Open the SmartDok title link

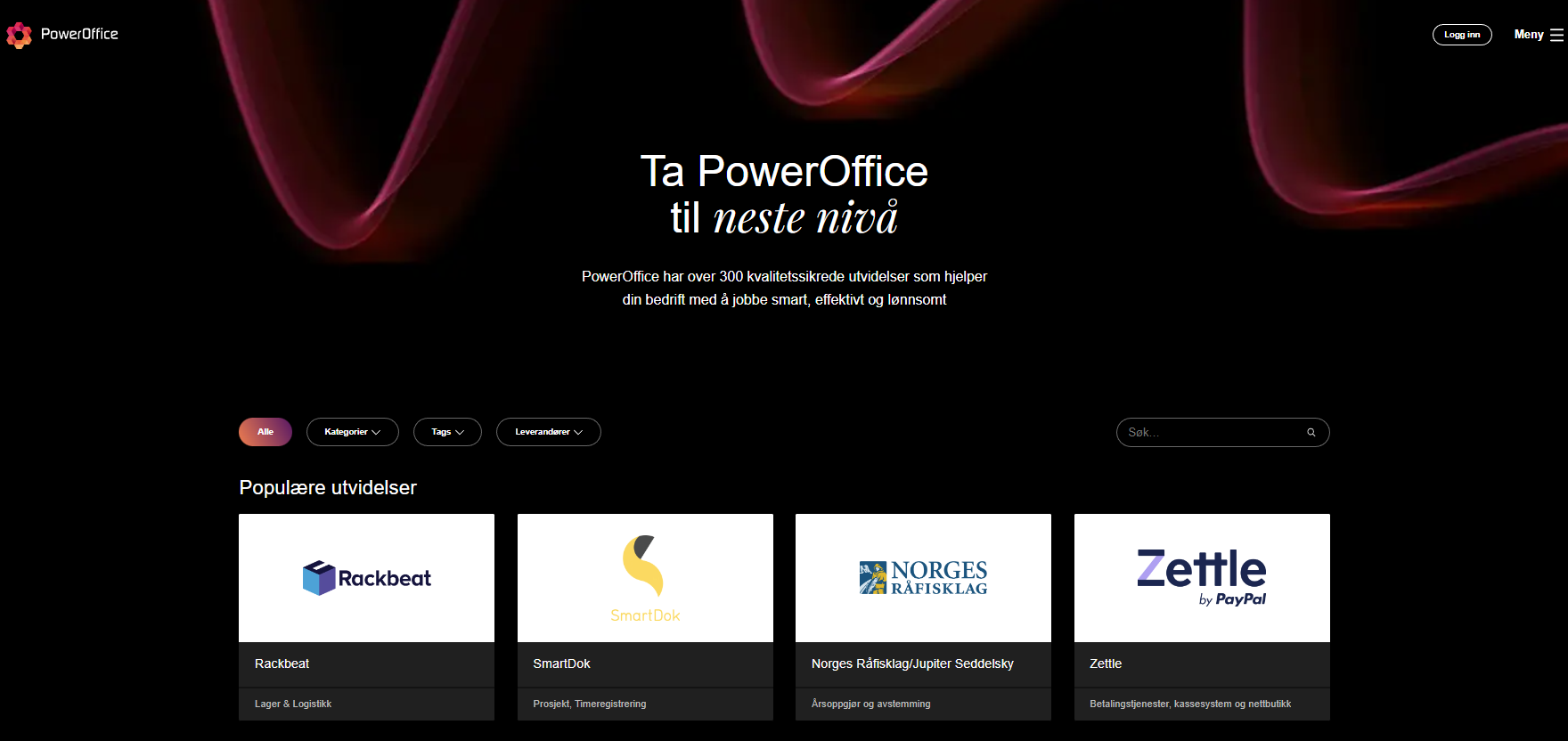click(x=561, y=664)
